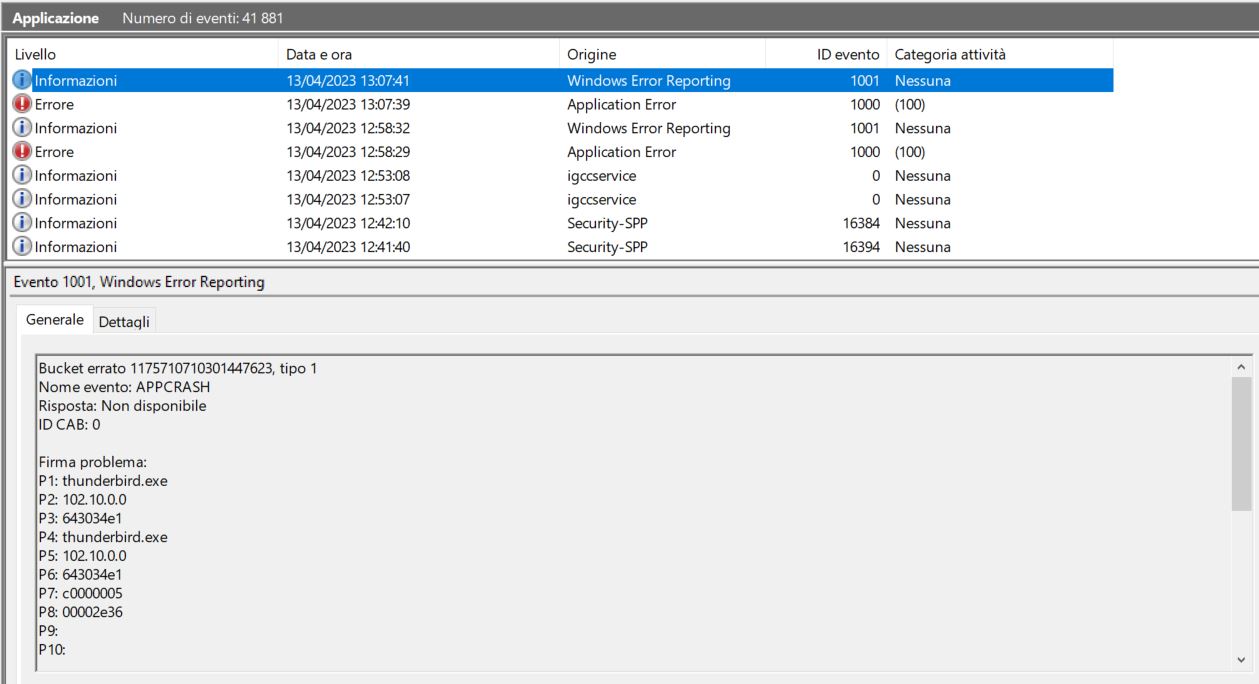Image resolution: width=1259 pixels, height=684 pixels.
Task: Click the info icon of the 12:58:32 event
Action: 22,128
